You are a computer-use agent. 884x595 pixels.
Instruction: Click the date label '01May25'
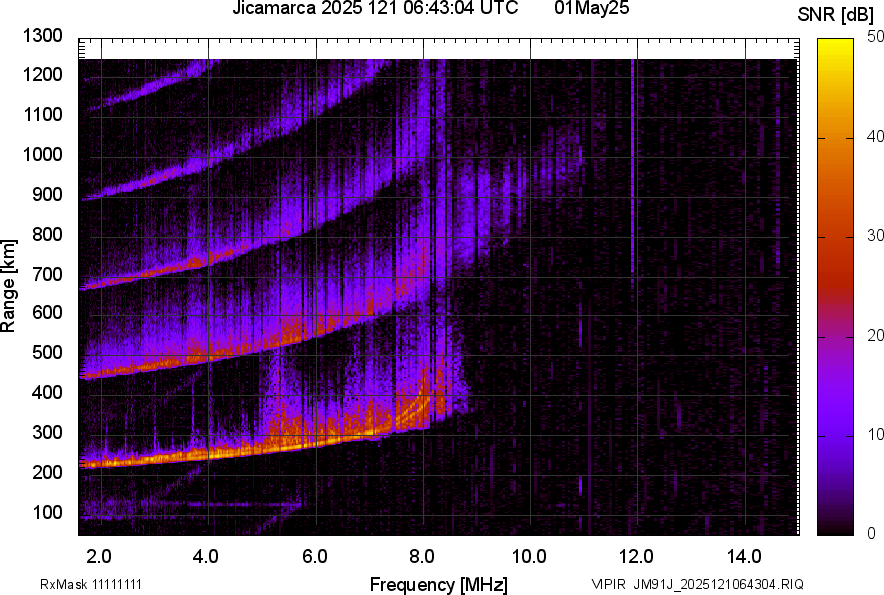coord(592,8)
